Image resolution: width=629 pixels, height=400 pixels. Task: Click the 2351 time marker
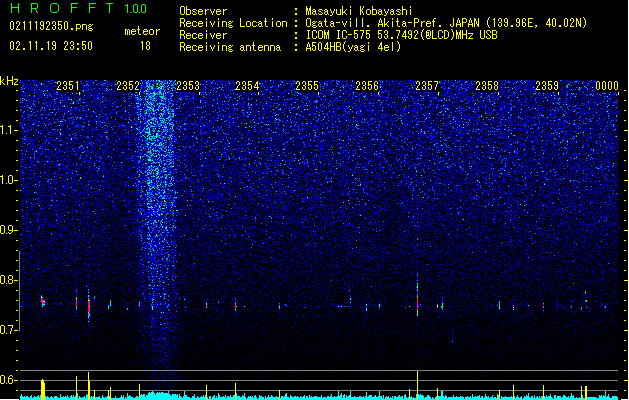pyautogui.click(x=68, y=86)
